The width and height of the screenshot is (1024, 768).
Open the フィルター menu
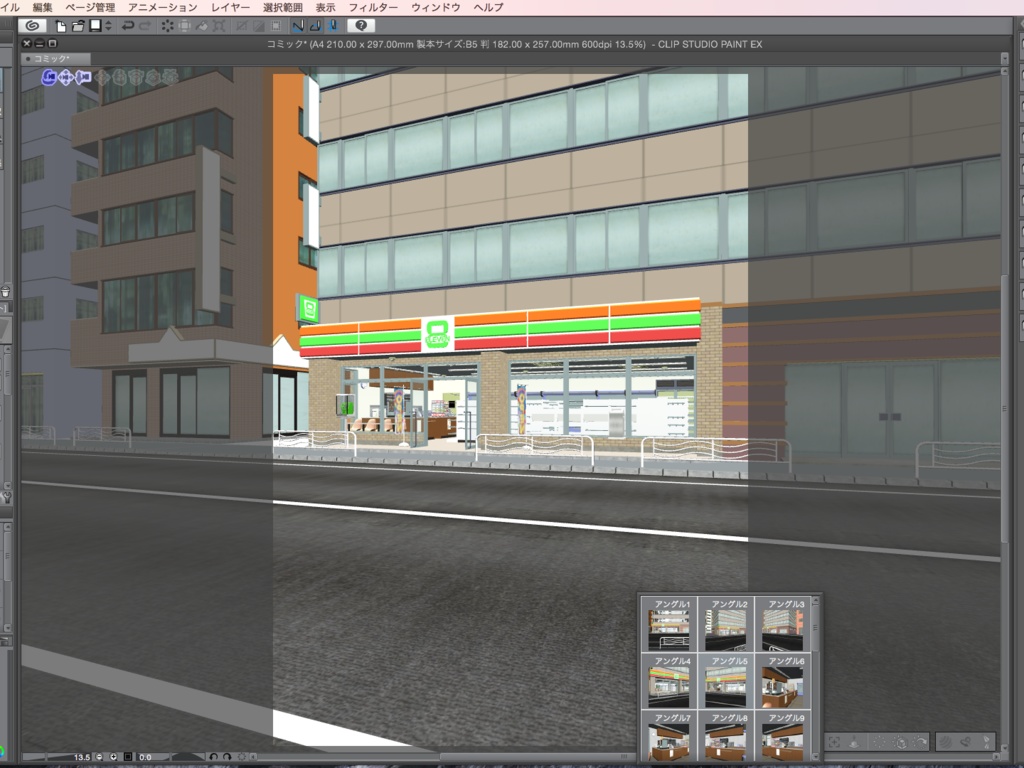(373, 7)
